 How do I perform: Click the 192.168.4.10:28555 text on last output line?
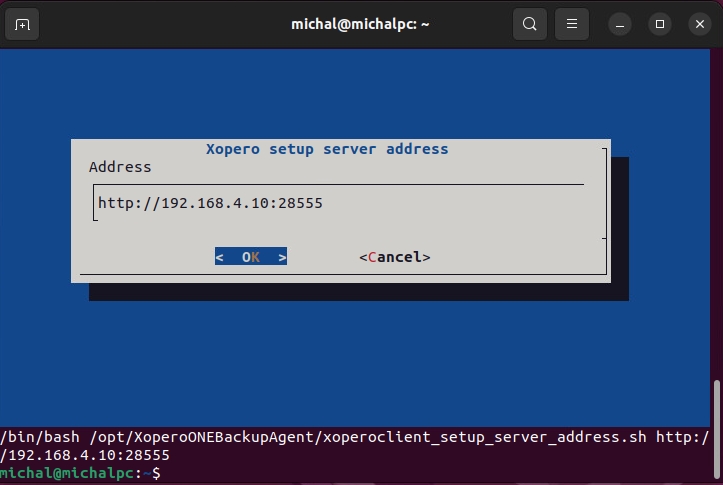point(88,455)
